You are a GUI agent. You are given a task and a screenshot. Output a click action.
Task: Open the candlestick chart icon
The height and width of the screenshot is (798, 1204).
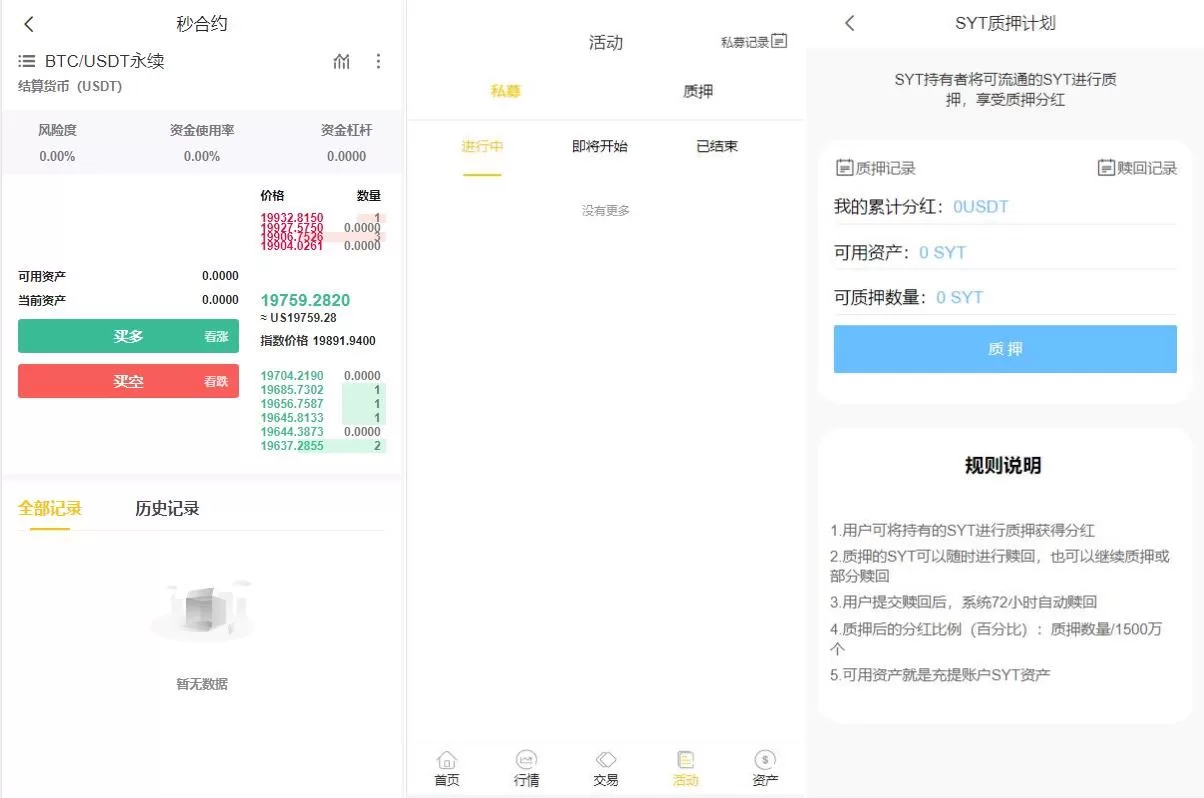[x=342, y=62]
